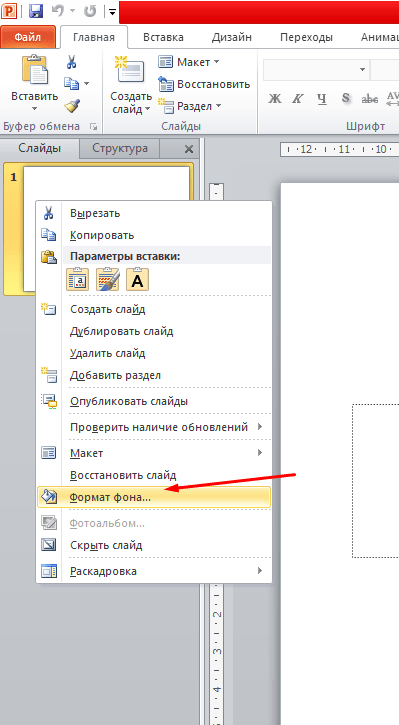Viewport: 399px width, 725px height.
Task: Choose Создать слайд in context menu
Action: (154, 309)
